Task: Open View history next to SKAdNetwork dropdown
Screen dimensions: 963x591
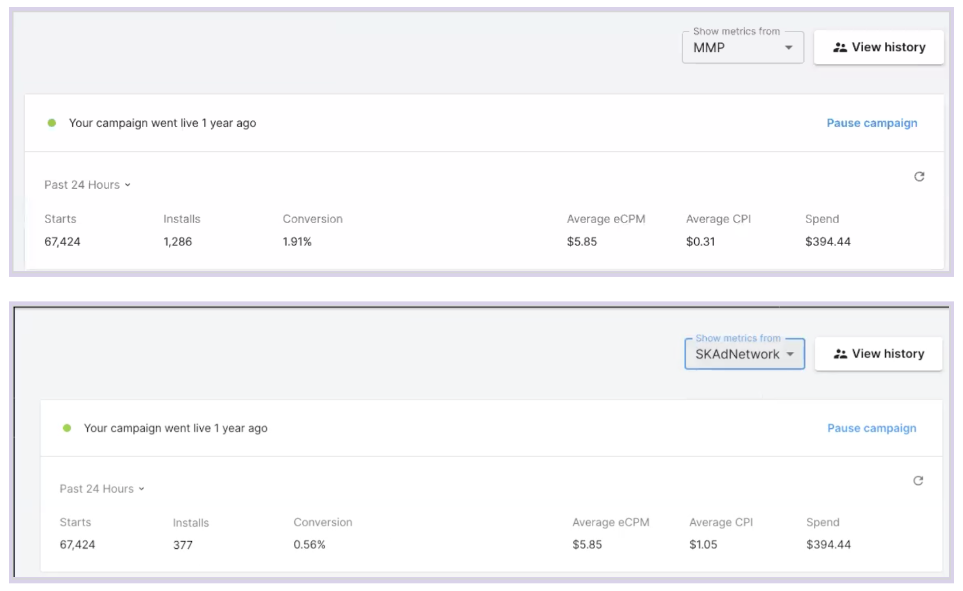Action: (878, 354)
